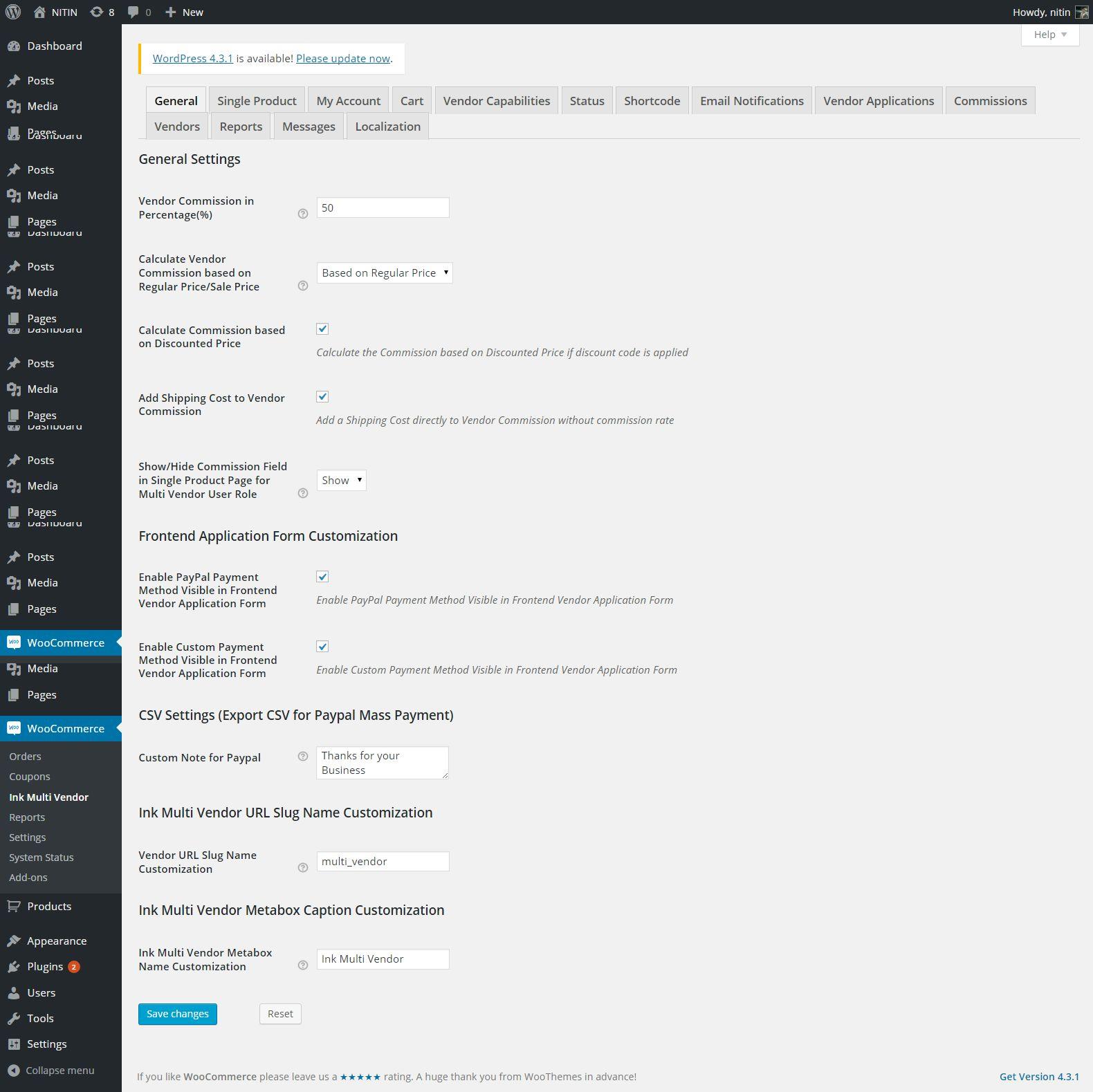The image size is (1093, 1092).
Task: Focus the Ink Multi Vendor metabox name field
Action: [x=383, y=959]
